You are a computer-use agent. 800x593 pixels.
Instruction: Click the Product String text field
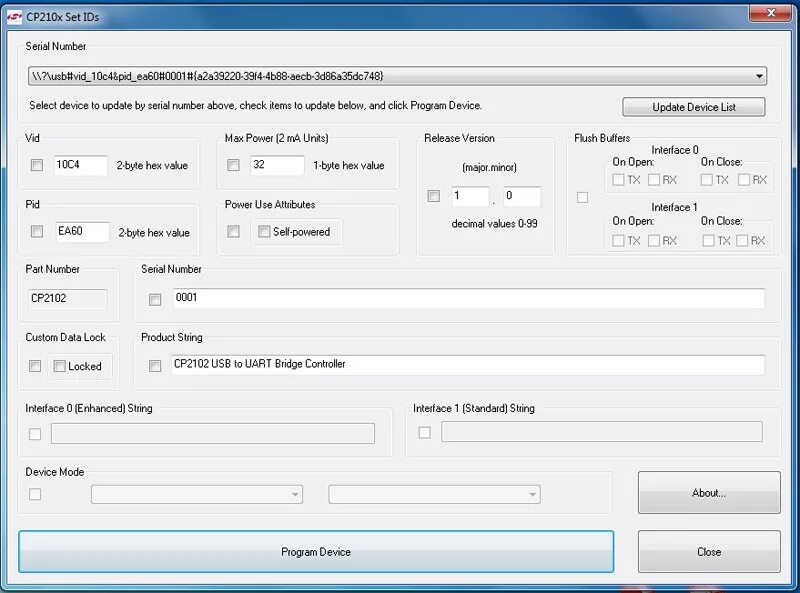(x=468, y=364)
